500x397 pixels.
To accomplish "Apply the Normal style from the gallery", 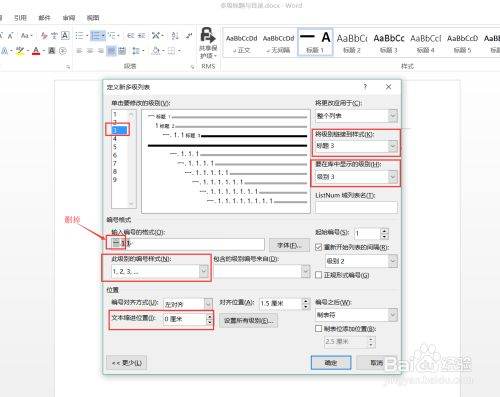I will click(242, 43).
